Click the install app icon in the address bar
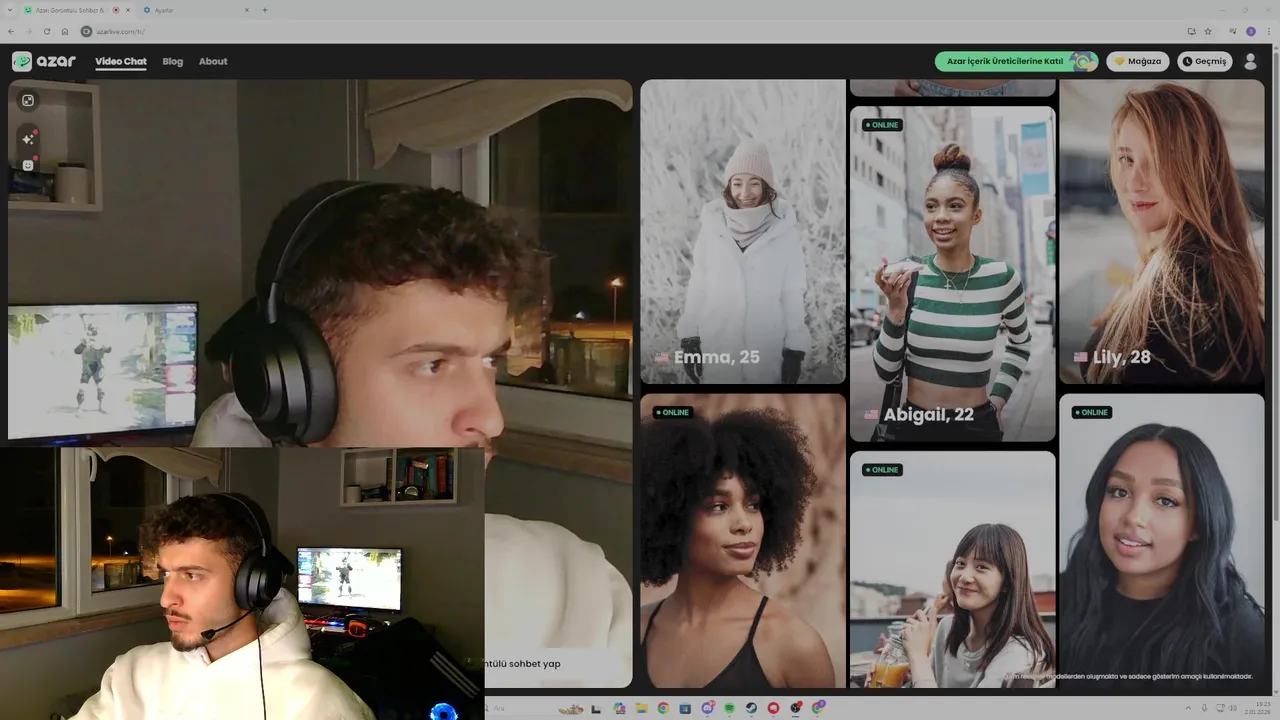Viewport: 1280px width, 720px height. 1191,31
